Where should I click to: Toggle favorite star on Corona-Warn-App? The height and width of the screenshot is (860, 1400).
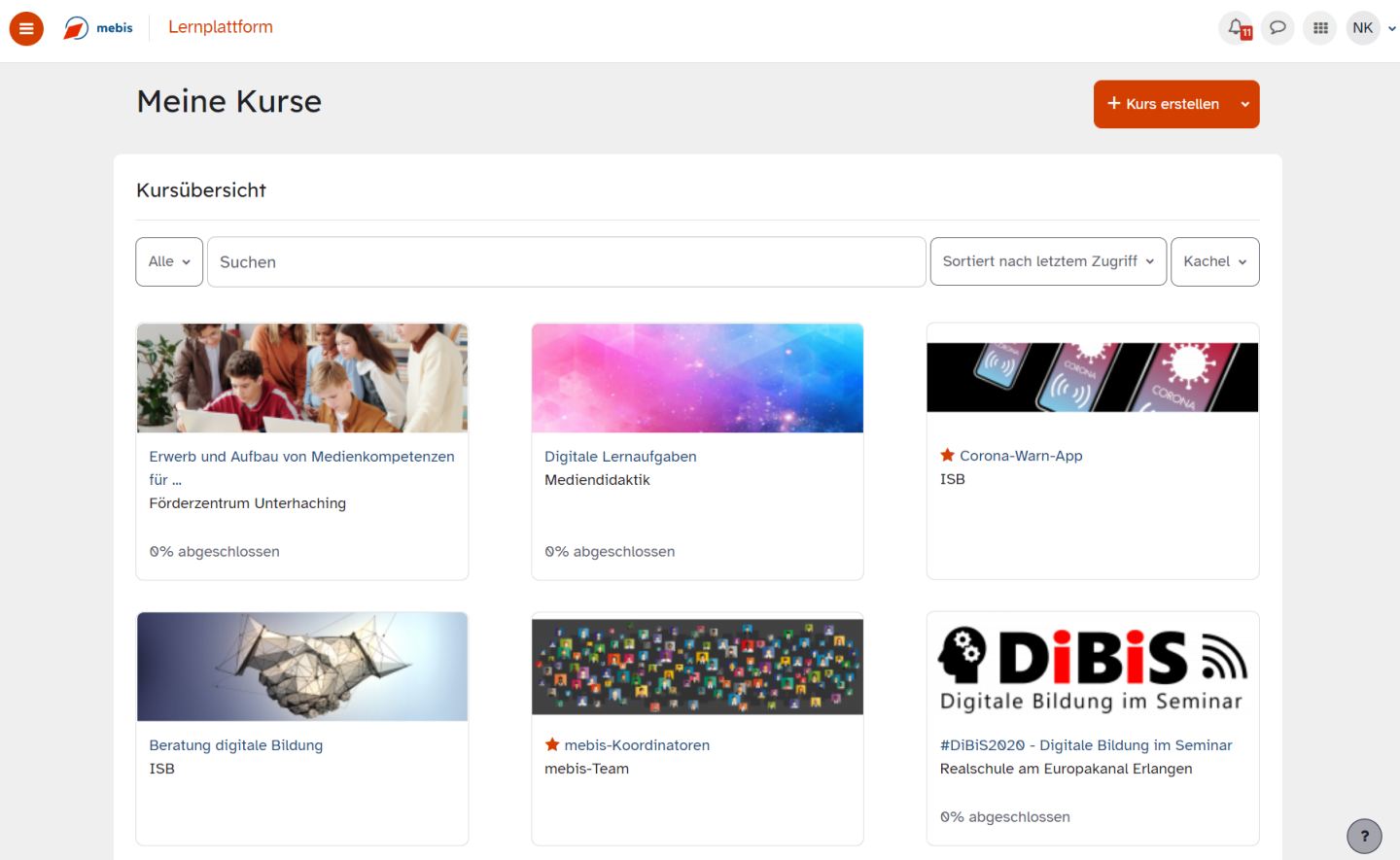(947, 455)
